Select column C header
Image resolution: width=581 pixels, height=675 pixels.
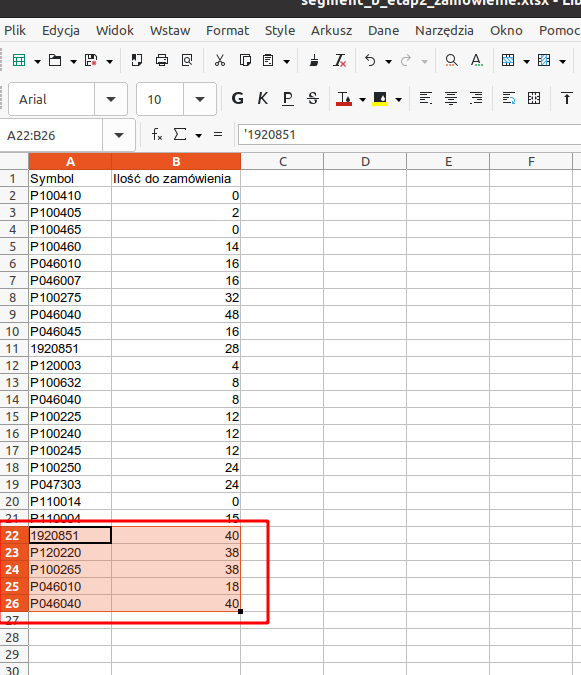click(x=282, y=161)
